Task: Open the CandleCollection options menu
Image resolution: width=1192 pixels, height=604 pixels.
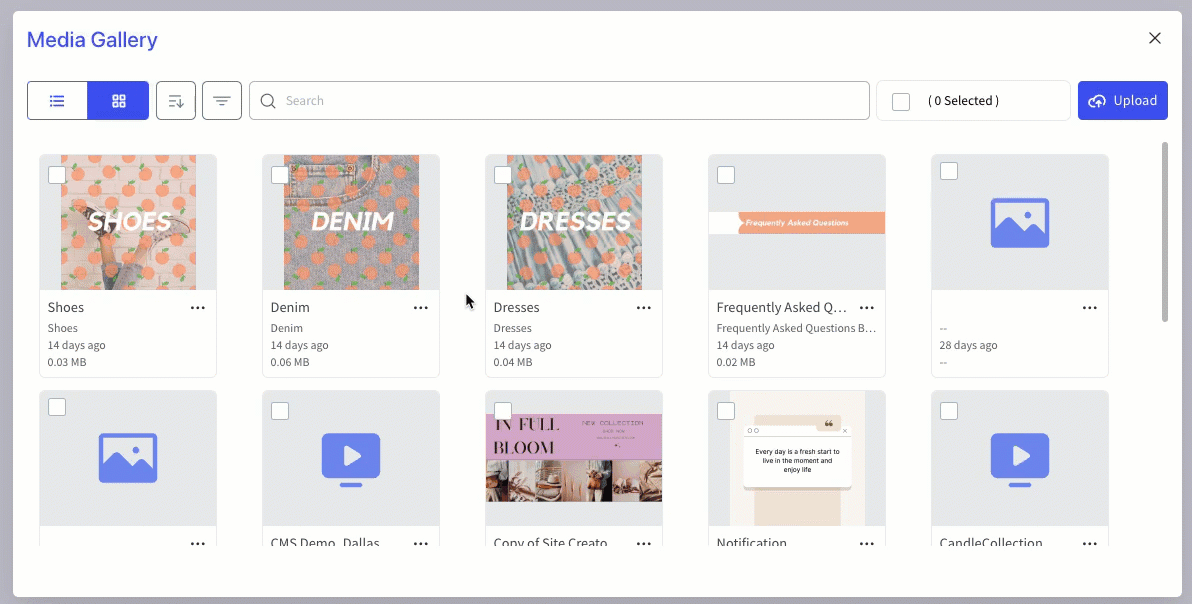Action: tap(1089, 543)
